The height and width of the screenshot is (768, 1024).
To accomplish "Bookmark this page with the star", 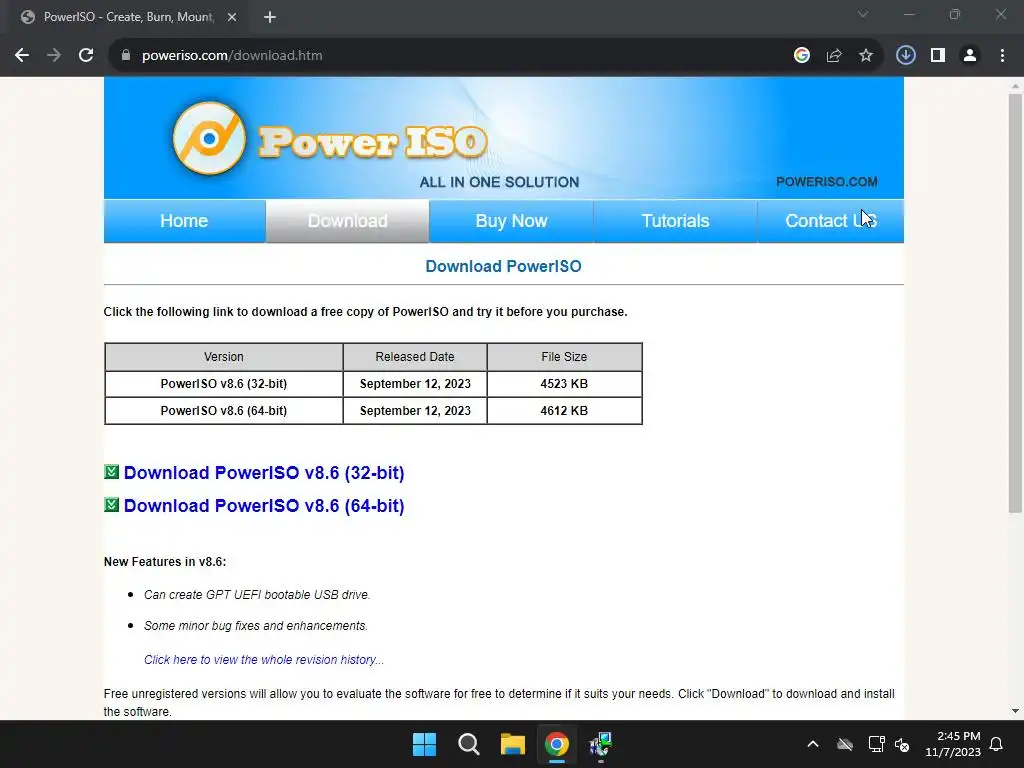I will coord(866,56).
